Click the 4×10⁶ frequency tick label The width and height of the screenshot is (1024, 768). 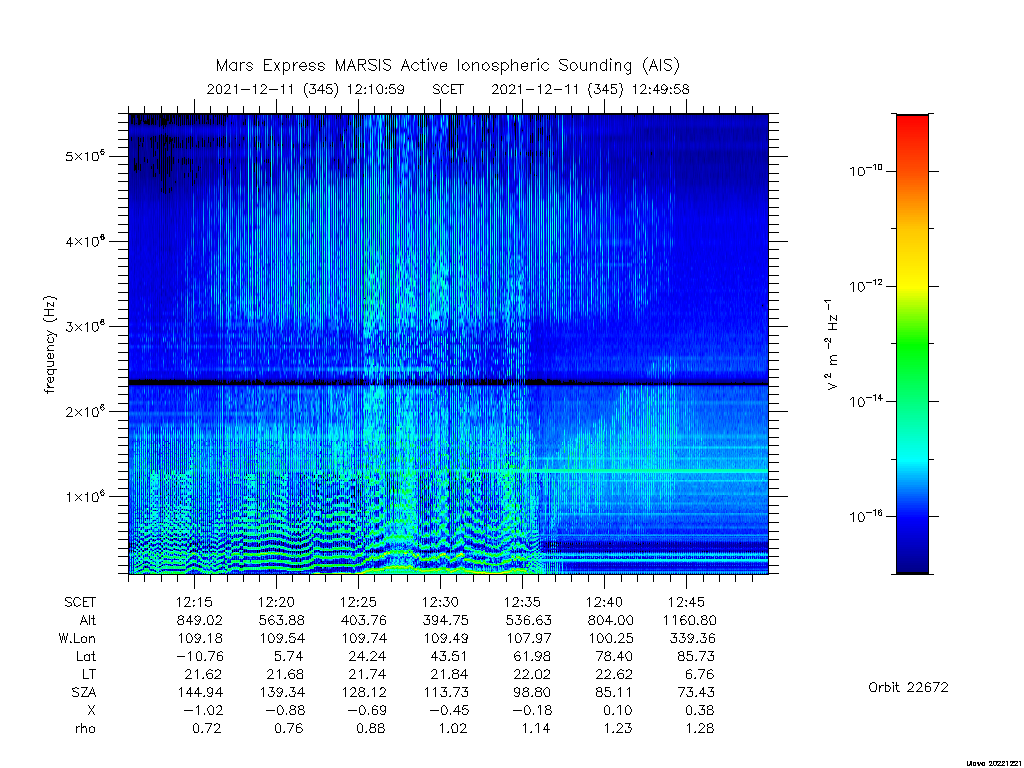pyautogui.click(x=85, y=241)
